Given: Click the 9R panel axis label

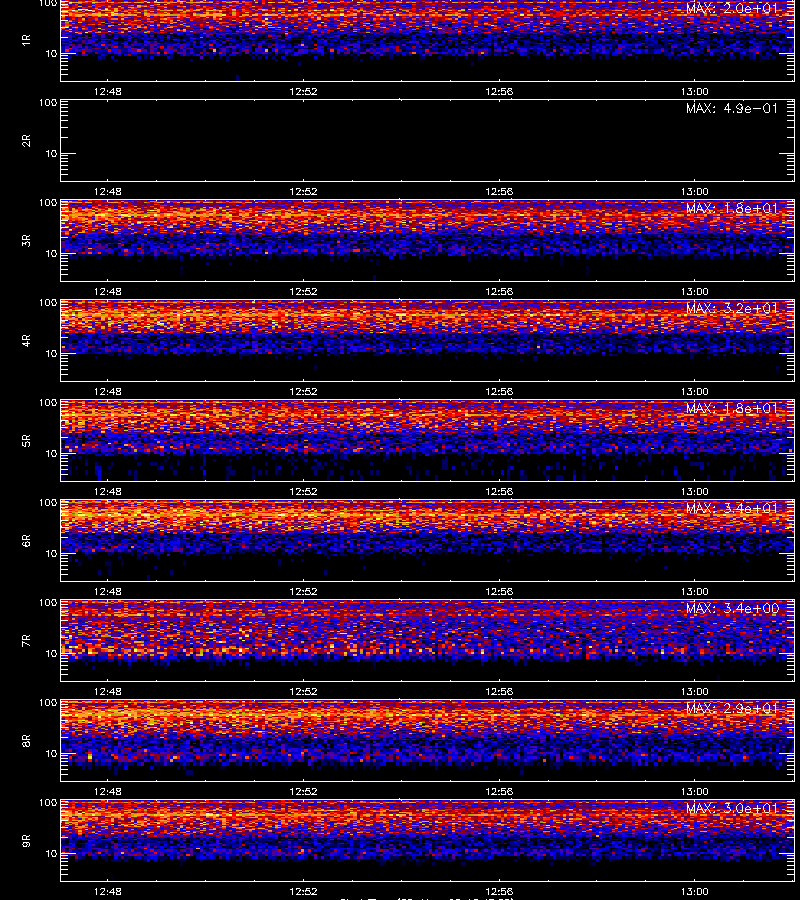Looking at the screenshot, I should [x=26, y=841].
